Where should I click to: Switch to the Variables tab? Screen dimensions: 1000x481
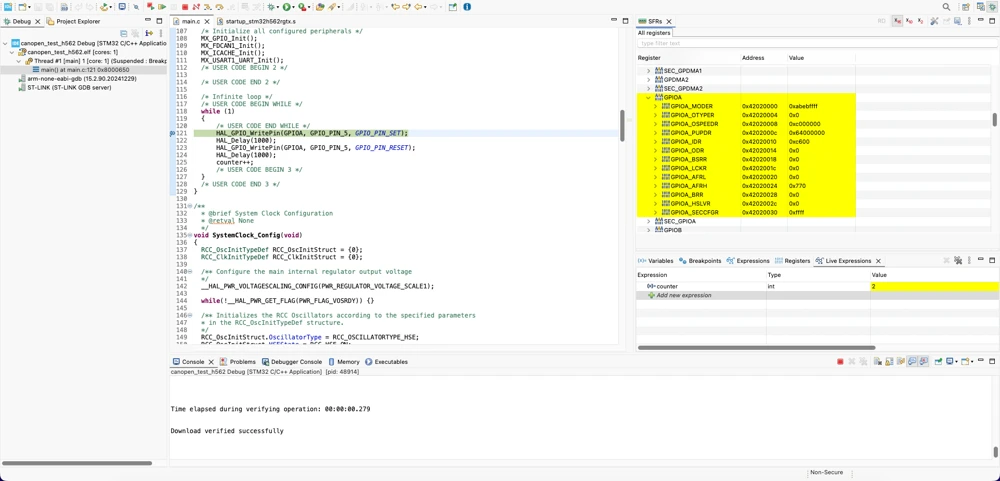click(x=656, y=261)
